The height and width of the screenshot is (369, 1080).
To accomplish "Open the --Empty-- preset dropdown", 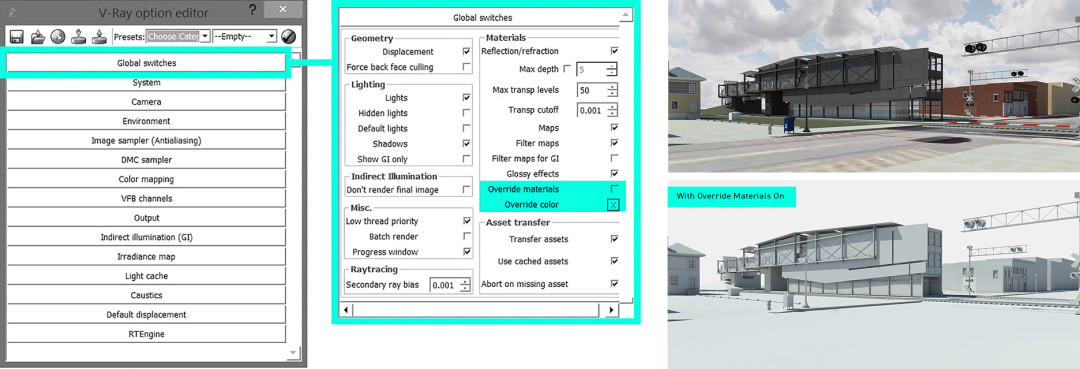I will [x=245, y=36].
